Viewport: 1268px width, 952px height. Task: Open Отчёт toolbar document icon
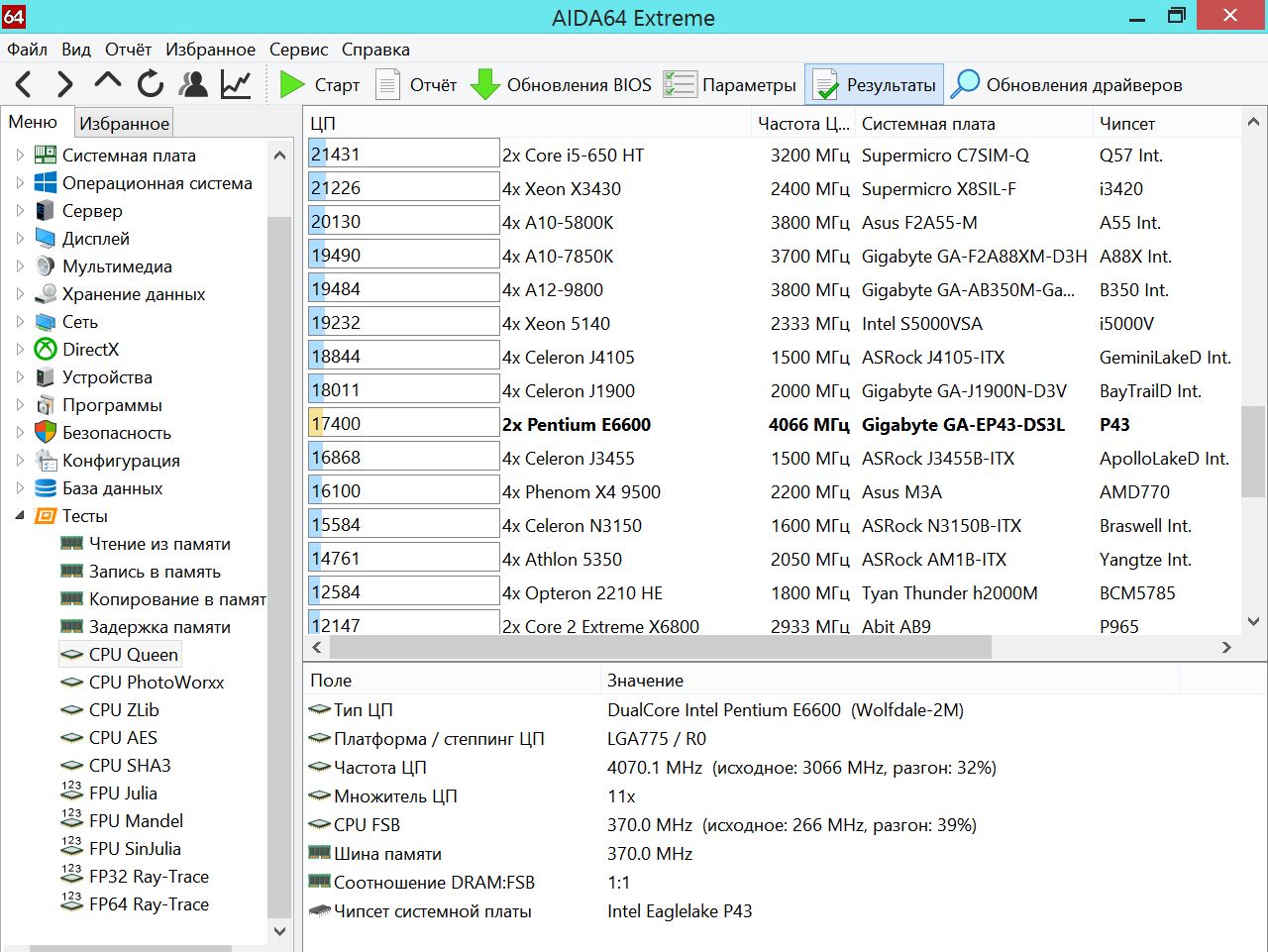388,85
